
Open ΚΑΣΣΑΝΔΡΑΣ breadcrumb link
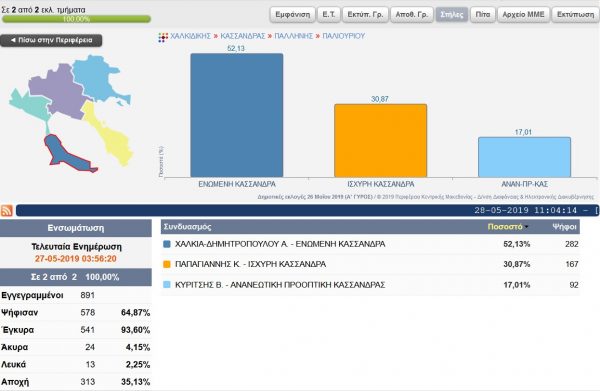pyautogui.click(x=243, y=36)
